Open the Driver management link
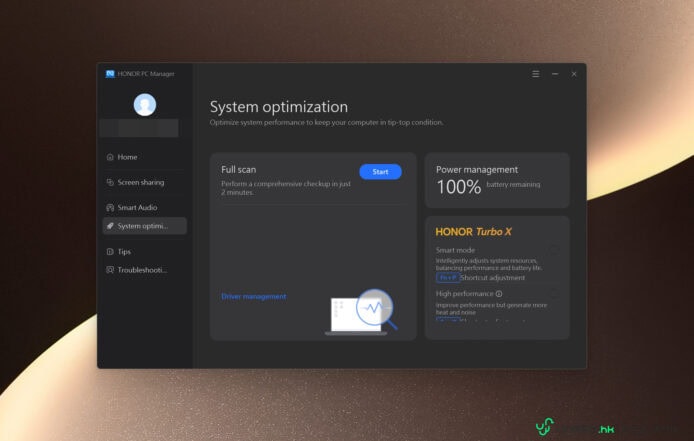The image size is (694, 441). pyautogui.click(x=254, y=296)
